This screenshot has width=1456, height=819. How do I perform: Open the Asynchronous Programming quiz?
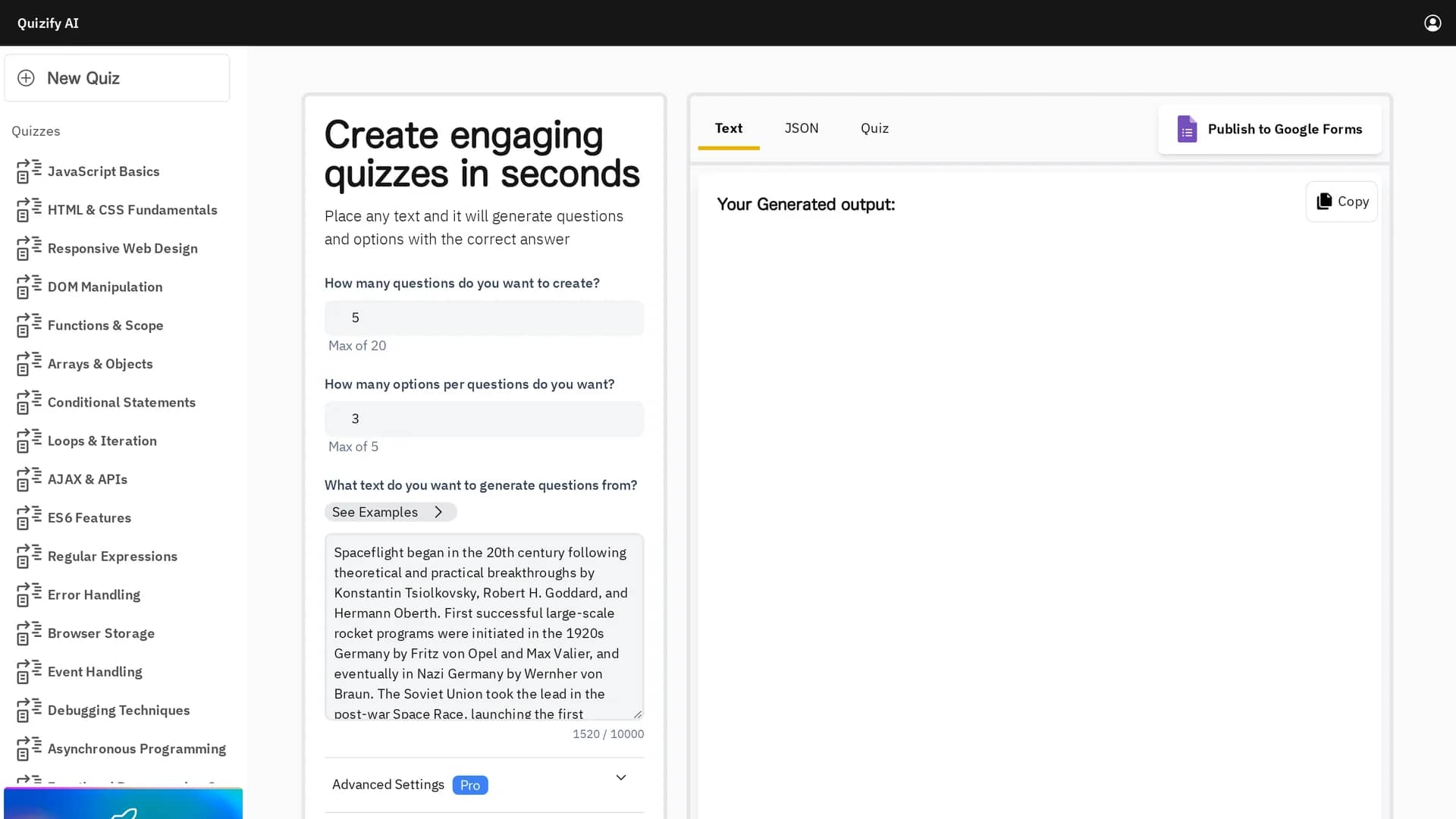137,749
